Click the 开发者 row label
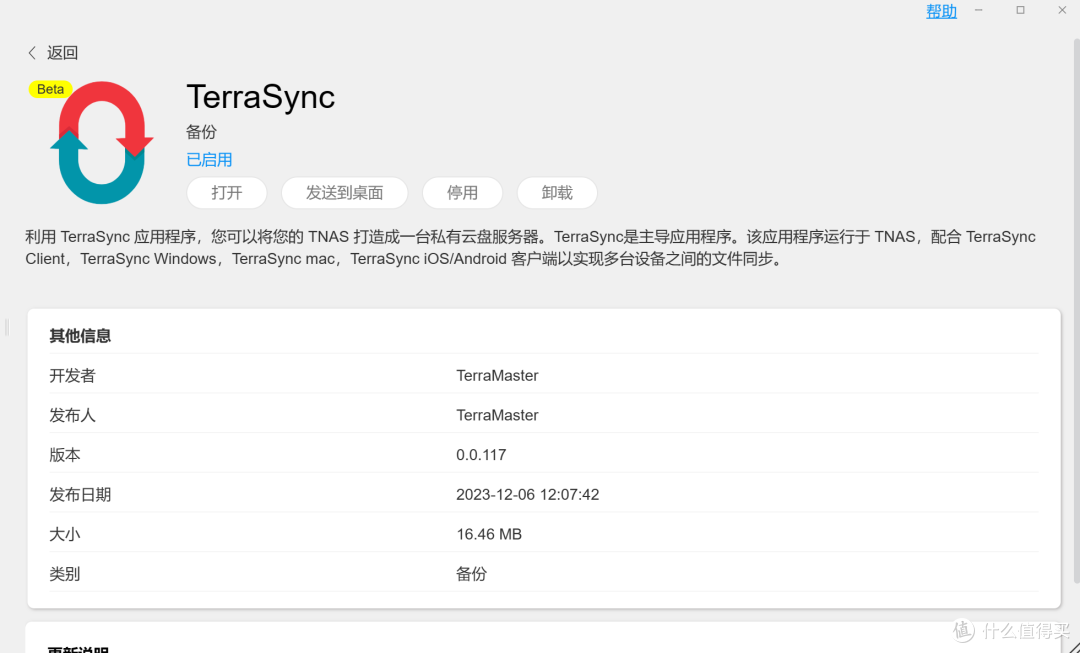The width and height of the screenshot is (1080, 653). coord(72,375)
